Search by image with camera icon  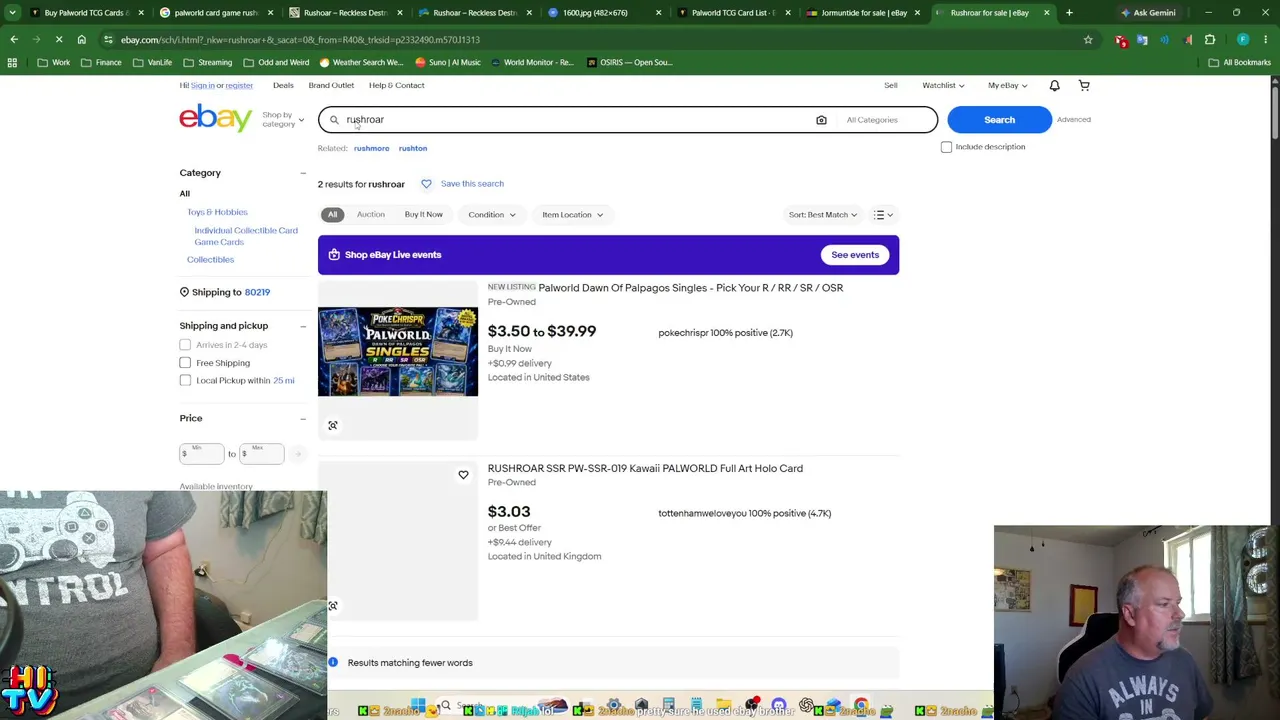tap(821, 120)
